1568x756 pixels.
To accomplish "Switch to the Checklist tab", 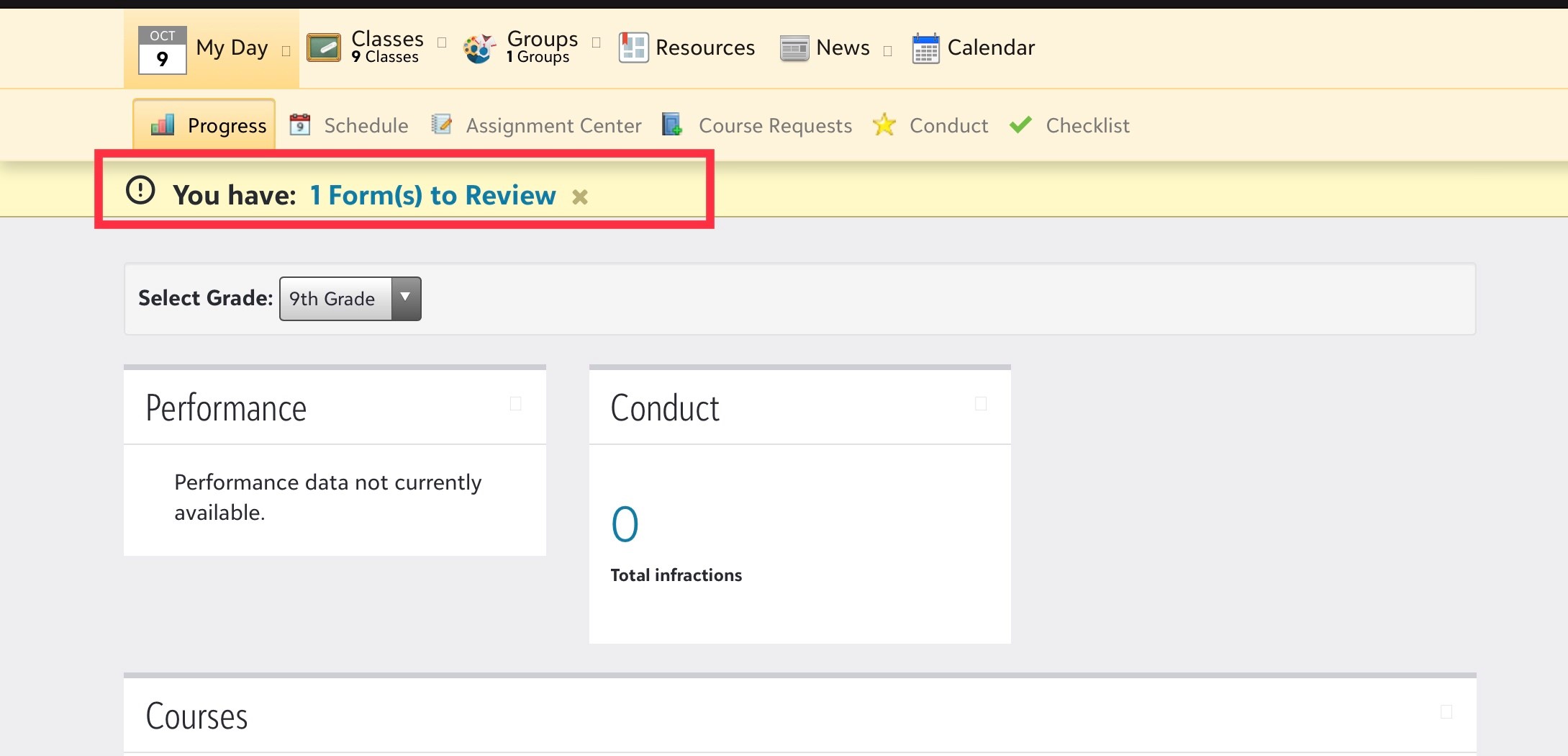I will tap(1087, 125).
